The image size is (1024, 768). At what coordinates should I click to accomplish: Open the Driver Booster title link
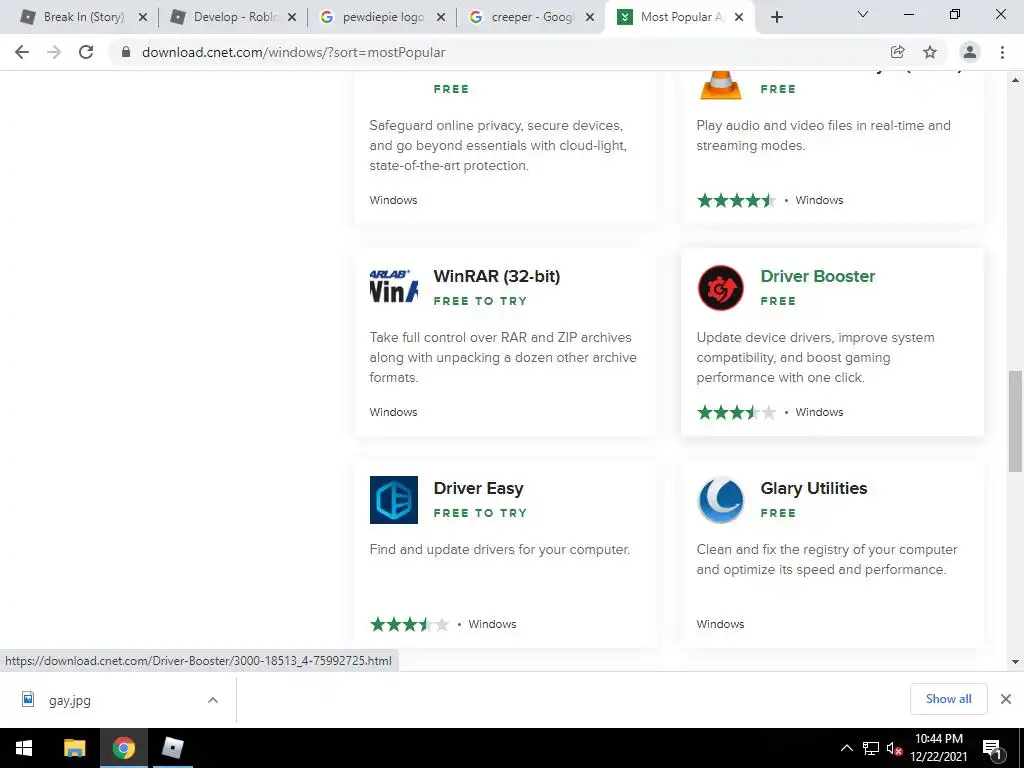click(x=818, y=276)
